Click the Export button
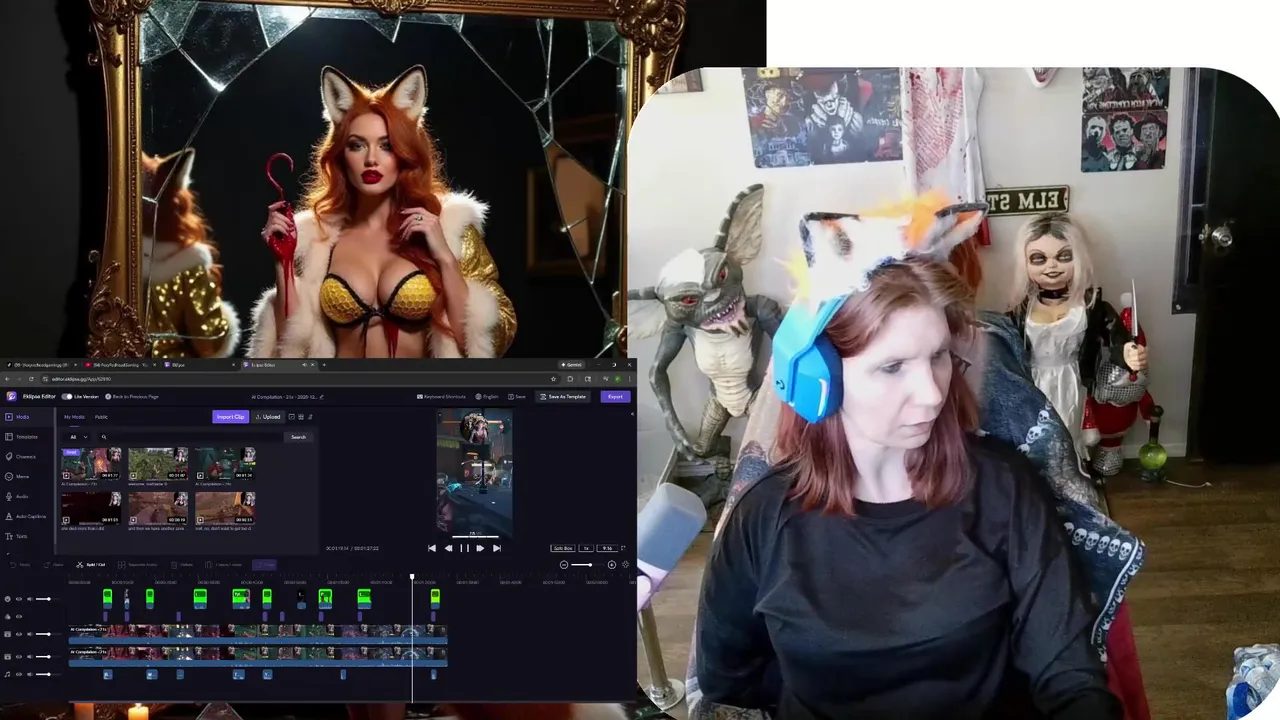The height and width of the screenshot is (720, 1280). (615, 397)
